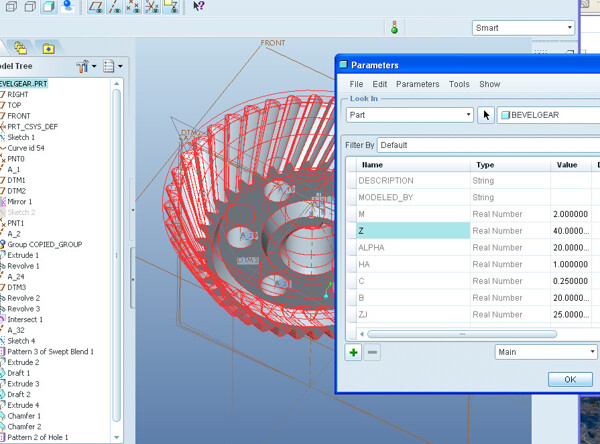Image resolution: width=600 pixels, height=444 pixels.
Task: Open the Folder Browser navigator tab
Action: coord(20,48)
